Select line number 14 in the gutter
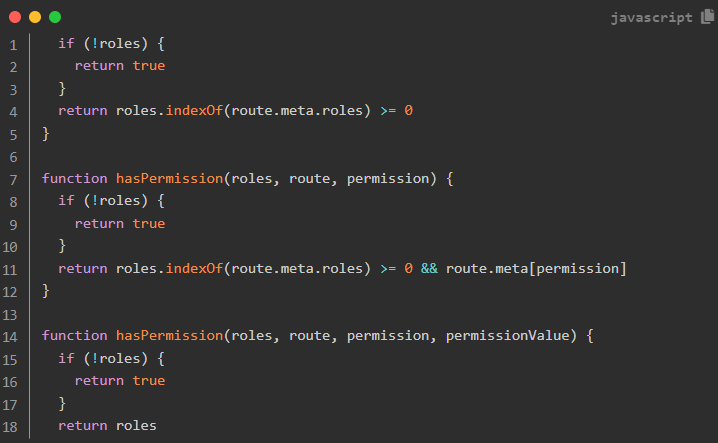718x443 pixels. pos(10,337)
